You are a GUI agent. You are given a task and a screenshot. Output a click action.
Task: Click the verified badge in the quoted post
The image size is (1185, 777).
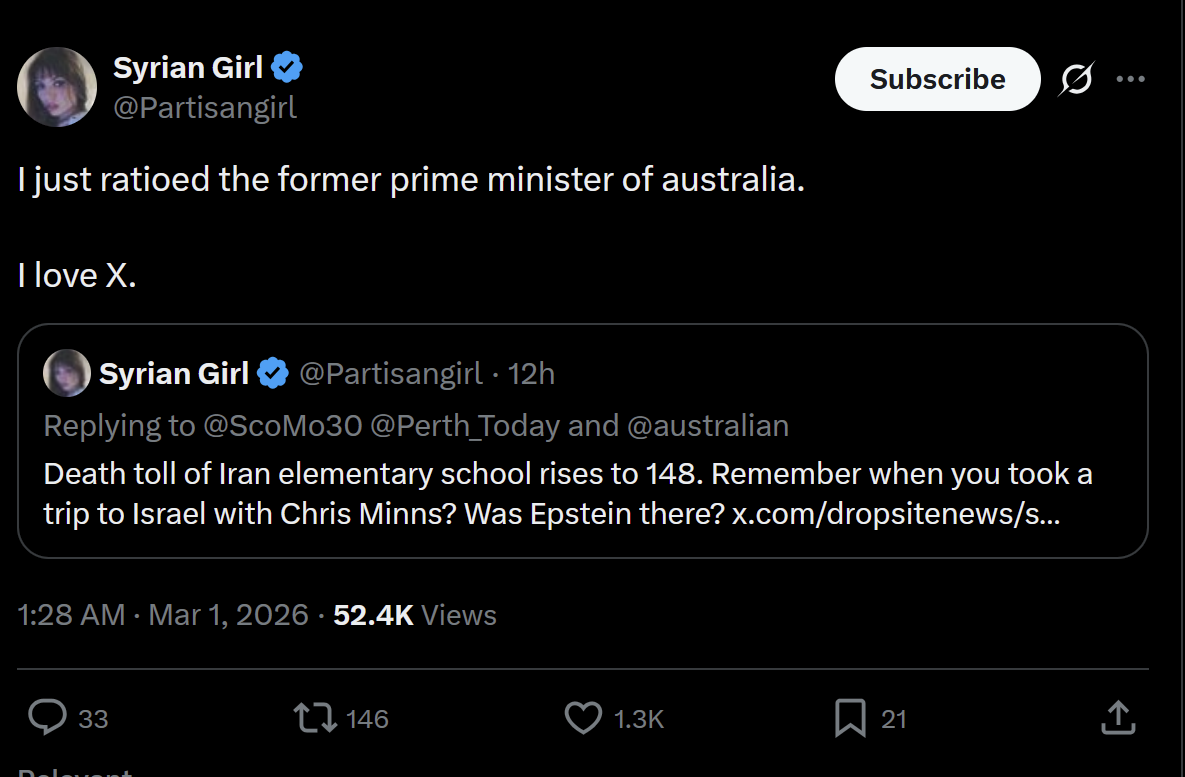click(273, 374)
